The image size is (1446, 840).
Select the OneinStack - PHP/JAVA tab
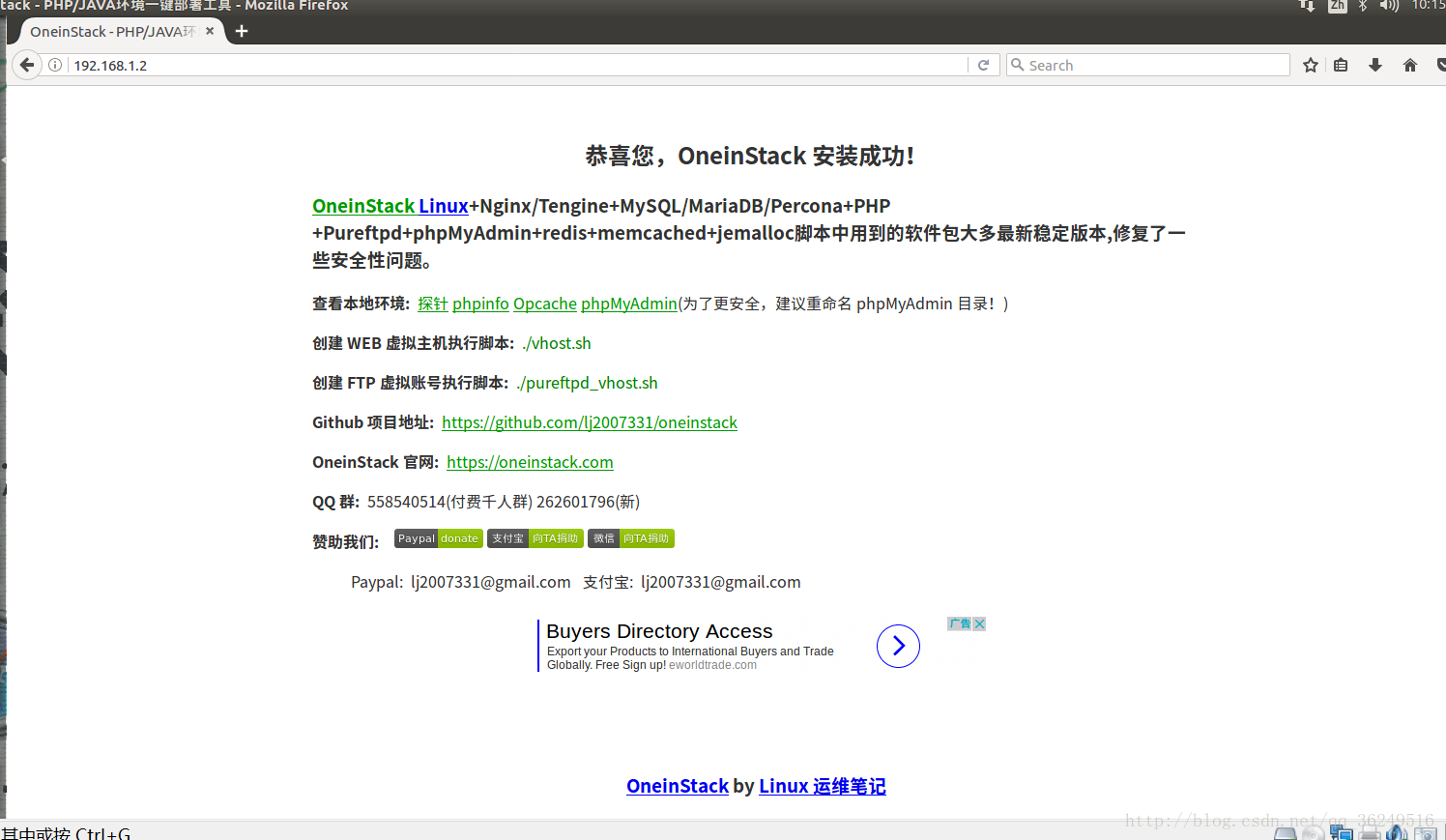[111, 31]
